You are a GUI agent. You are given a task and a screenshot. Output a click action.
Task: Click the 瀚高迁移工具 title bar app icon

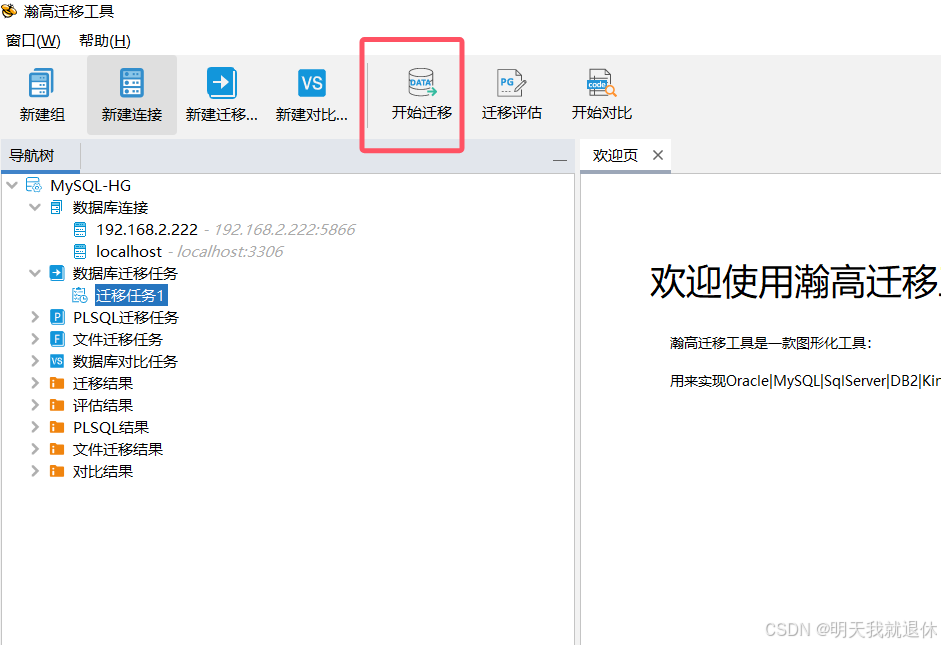(9, 10)
